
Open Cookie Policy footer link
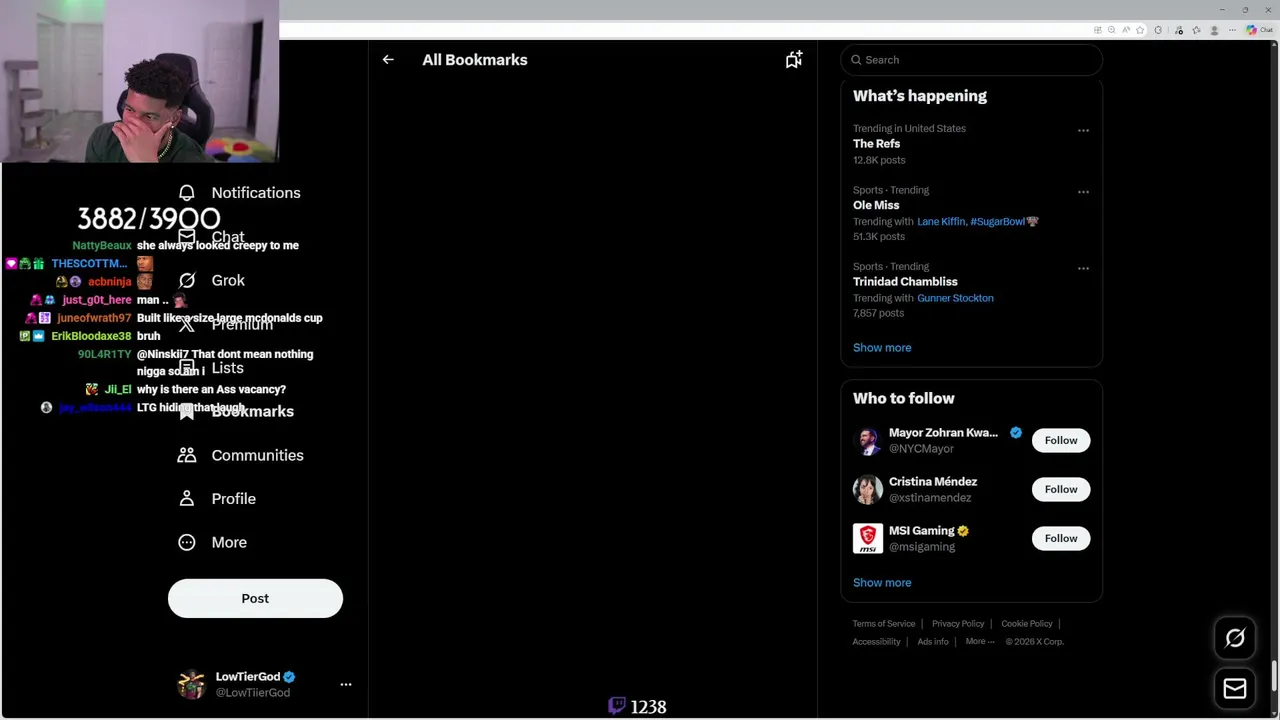(1027, 624)
